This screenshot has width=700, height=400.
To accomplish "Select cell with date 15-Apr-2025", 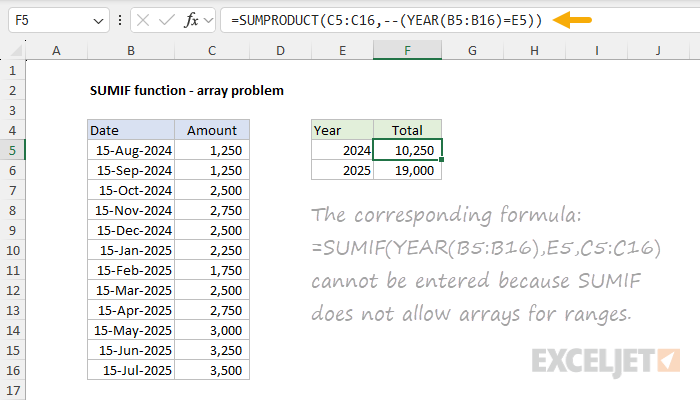I will [x=131, y=311].
